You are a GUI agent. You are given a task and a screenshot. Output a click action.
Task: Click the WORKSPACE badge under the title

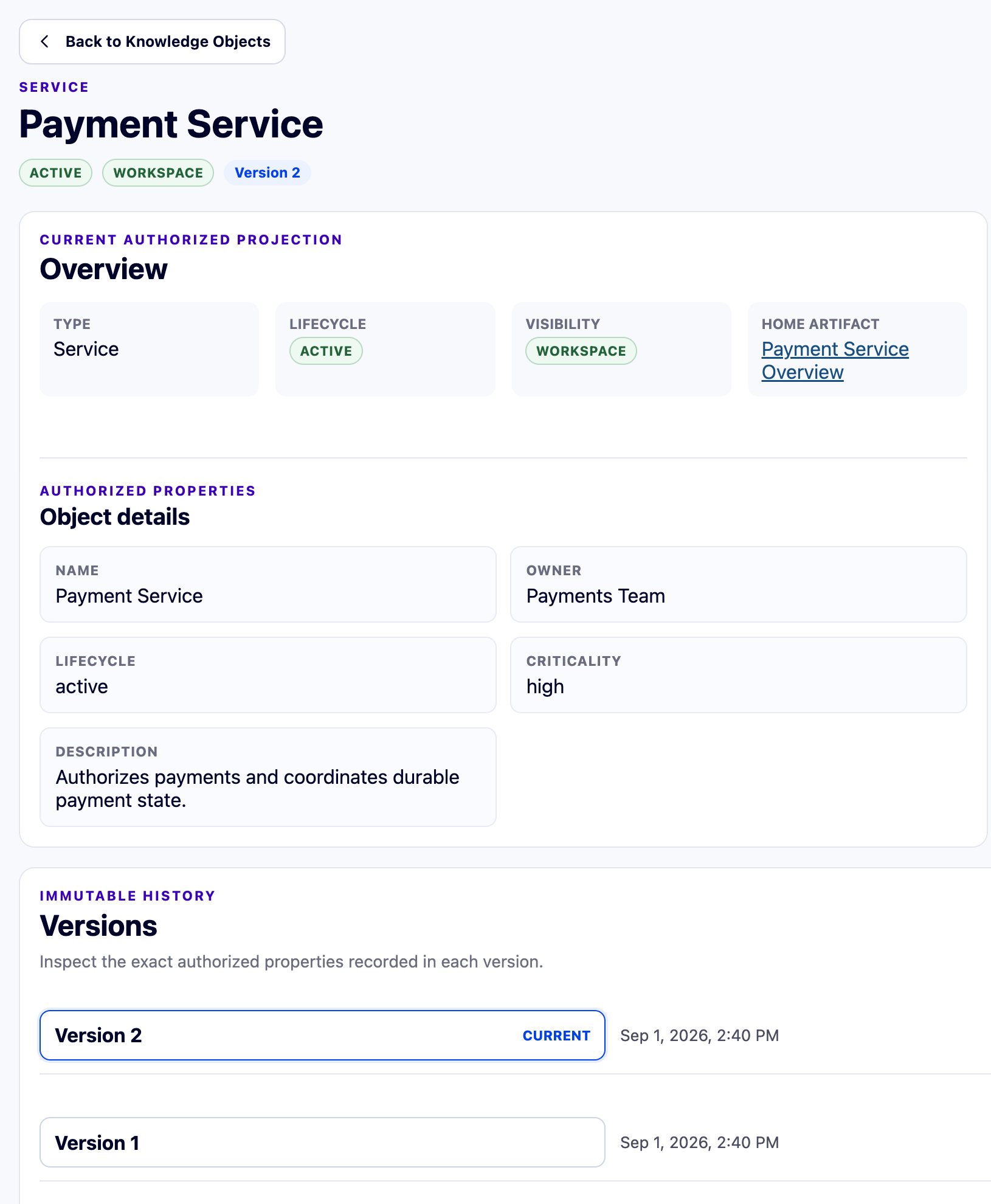[x=158, y=173]
